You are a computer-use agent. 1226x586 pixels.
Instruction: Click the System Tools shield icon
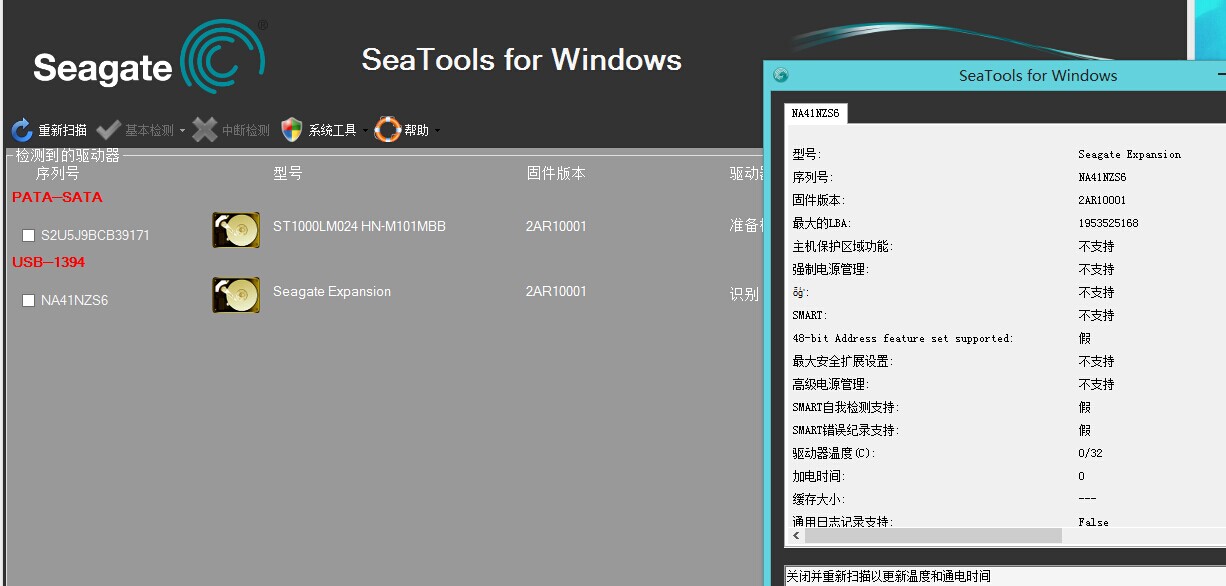click(292, 130)
